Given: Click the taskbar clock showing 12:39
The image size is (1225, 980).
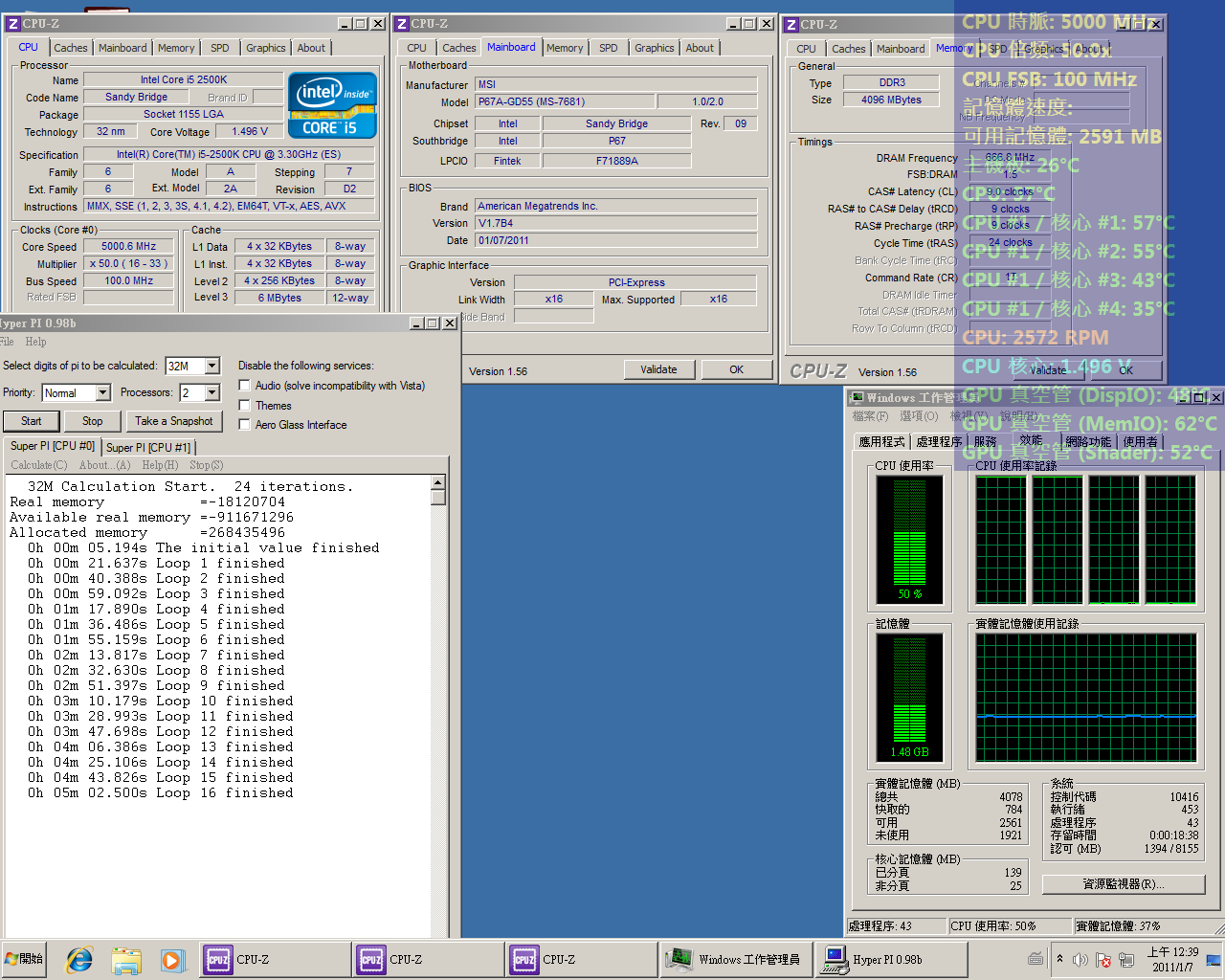Looking at the screenshot, I should [x=1172, y=959].
